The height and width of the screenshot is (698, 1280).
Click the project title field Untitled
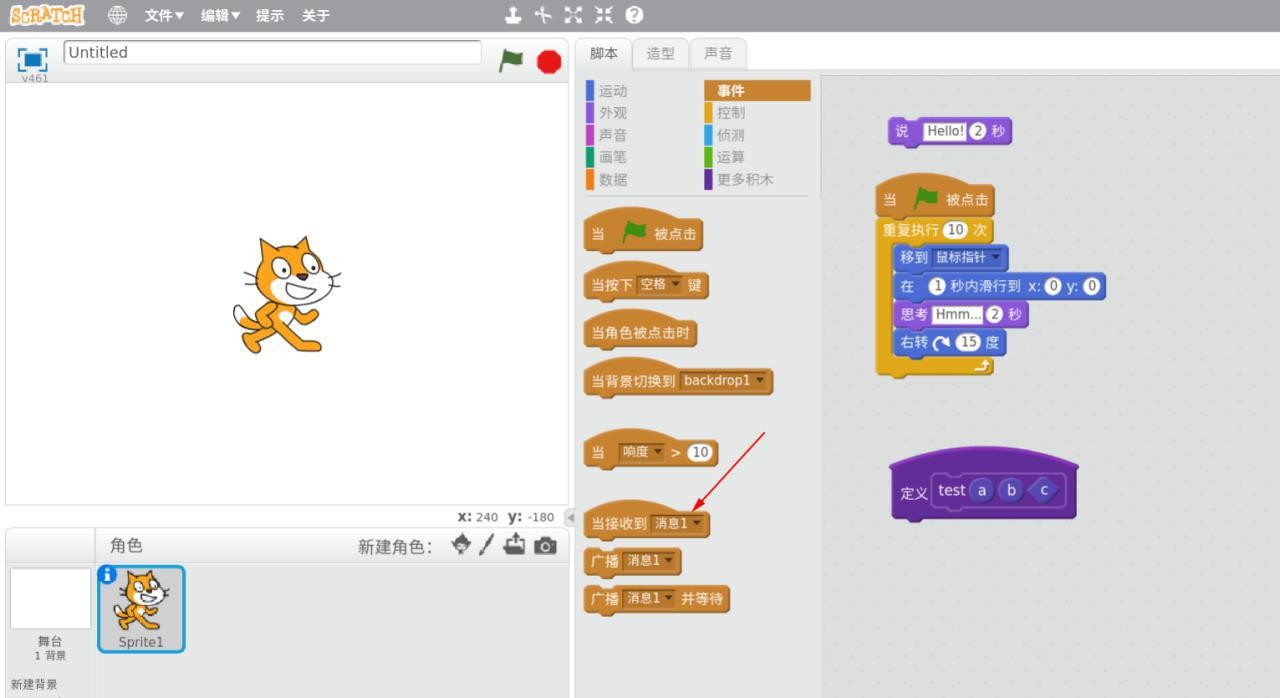click(x=272, y=53)
